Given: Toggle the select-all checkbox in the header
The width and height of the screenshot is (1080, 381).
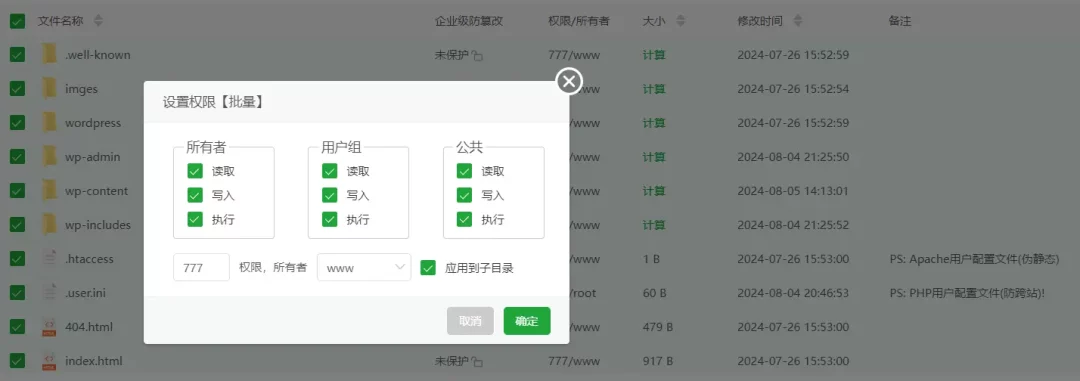Looking at the screenshot, I should (17, 21).
